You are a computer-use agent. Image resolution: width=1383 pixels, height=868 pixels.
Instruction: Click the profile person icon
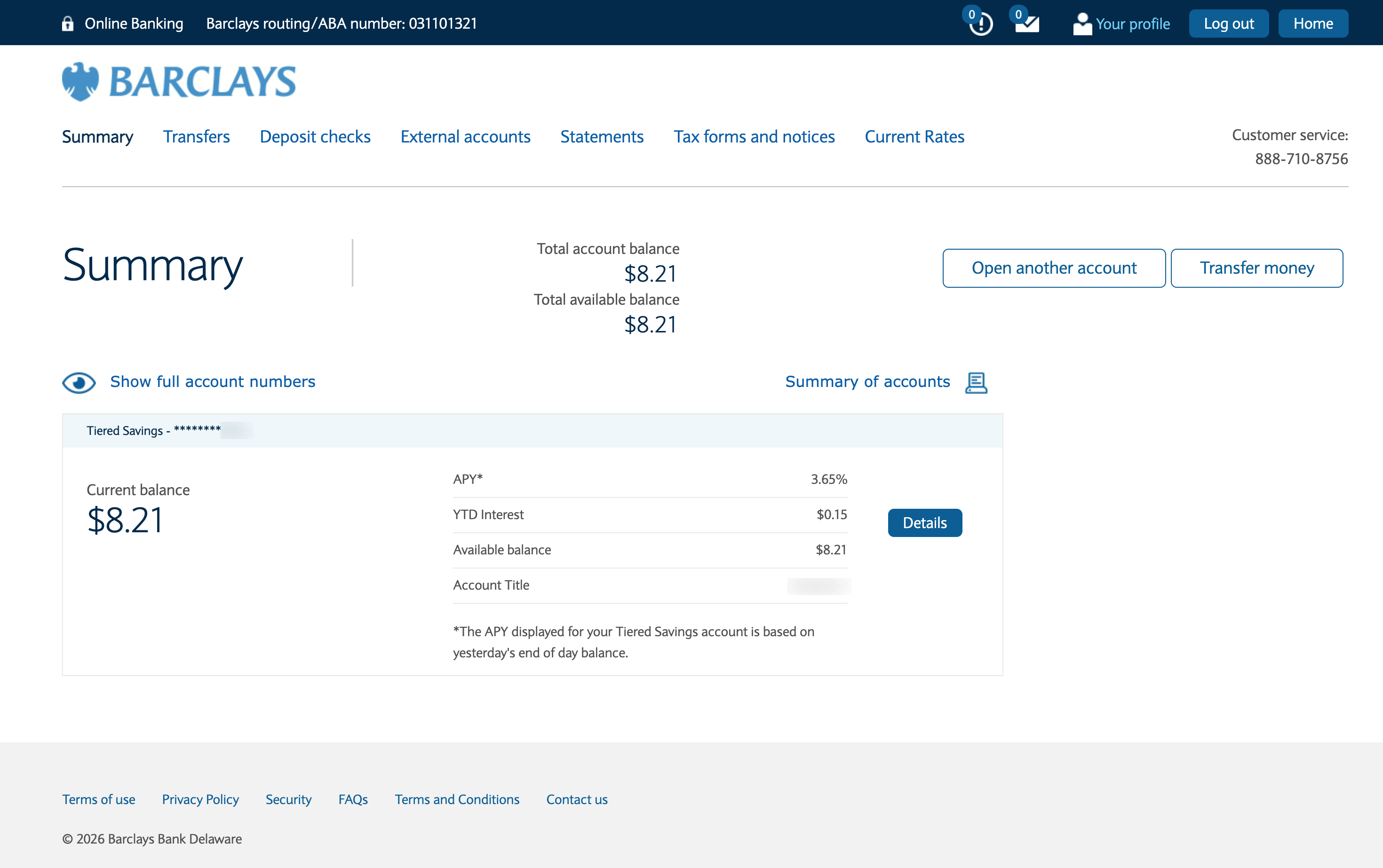coord(1082,24)
